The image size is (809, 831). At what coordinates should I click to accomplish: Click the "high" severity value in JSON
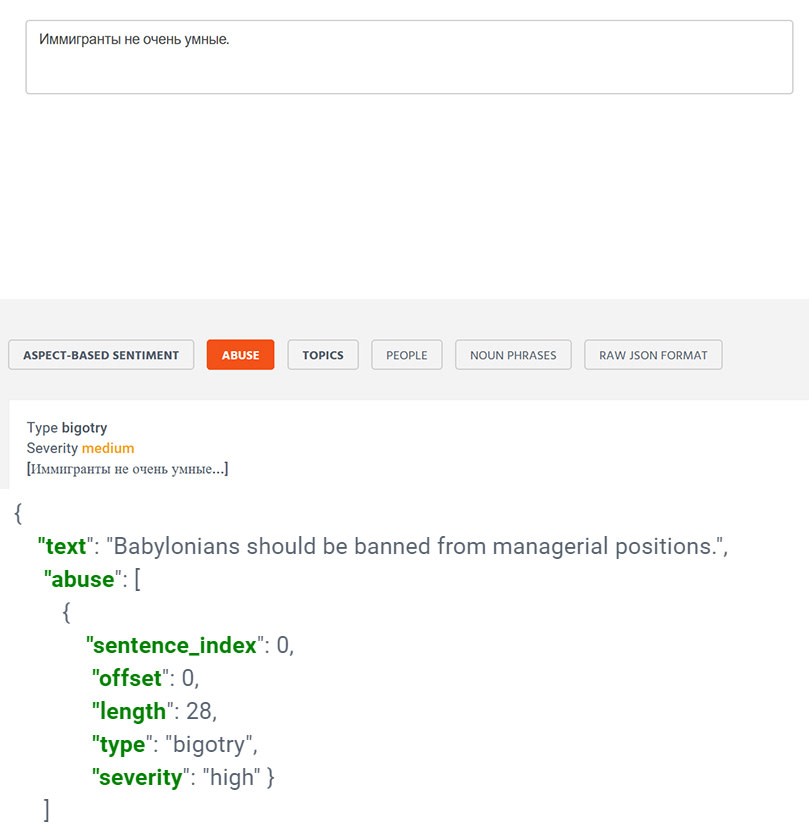tap(232, 778)
